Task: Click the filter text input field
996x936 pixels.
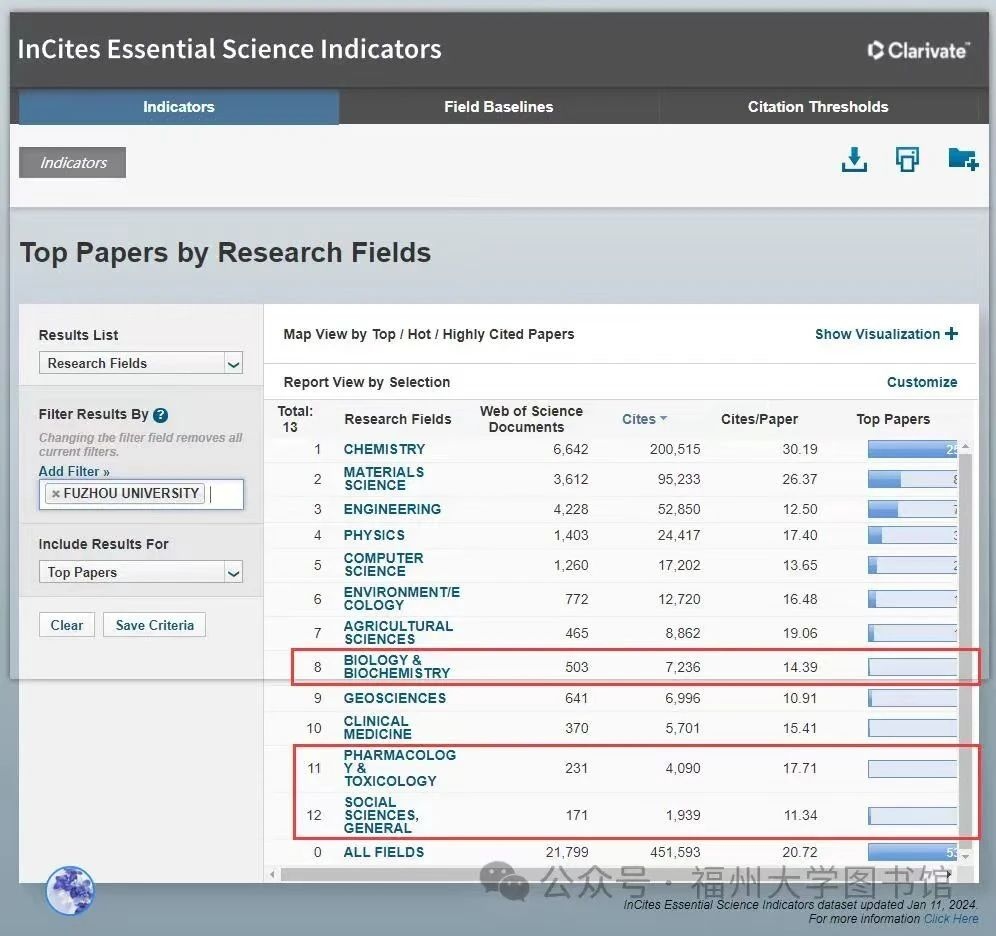Action: click(224, 494)
